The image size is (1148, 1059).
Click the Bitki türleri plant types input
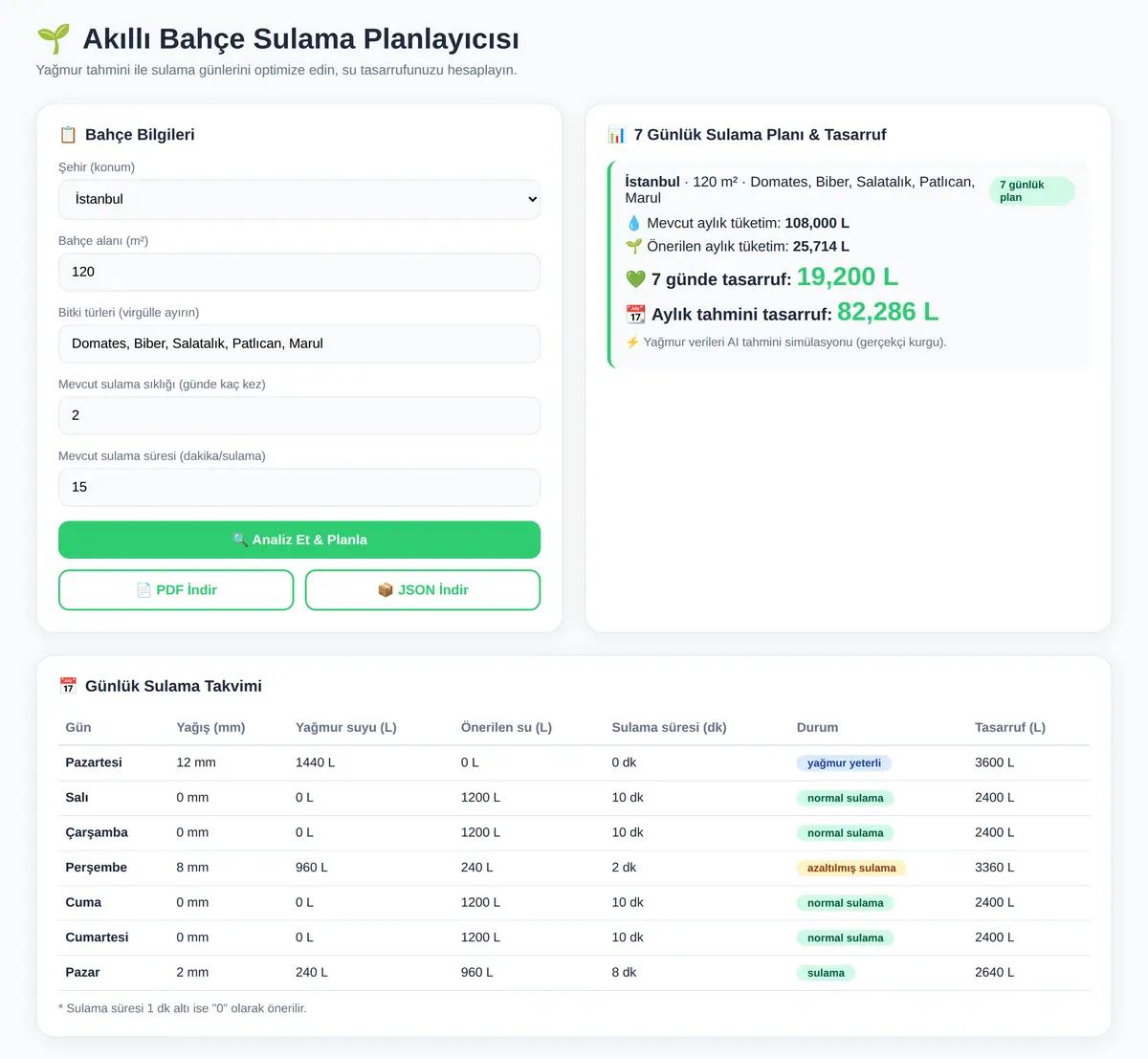[299, 343]
